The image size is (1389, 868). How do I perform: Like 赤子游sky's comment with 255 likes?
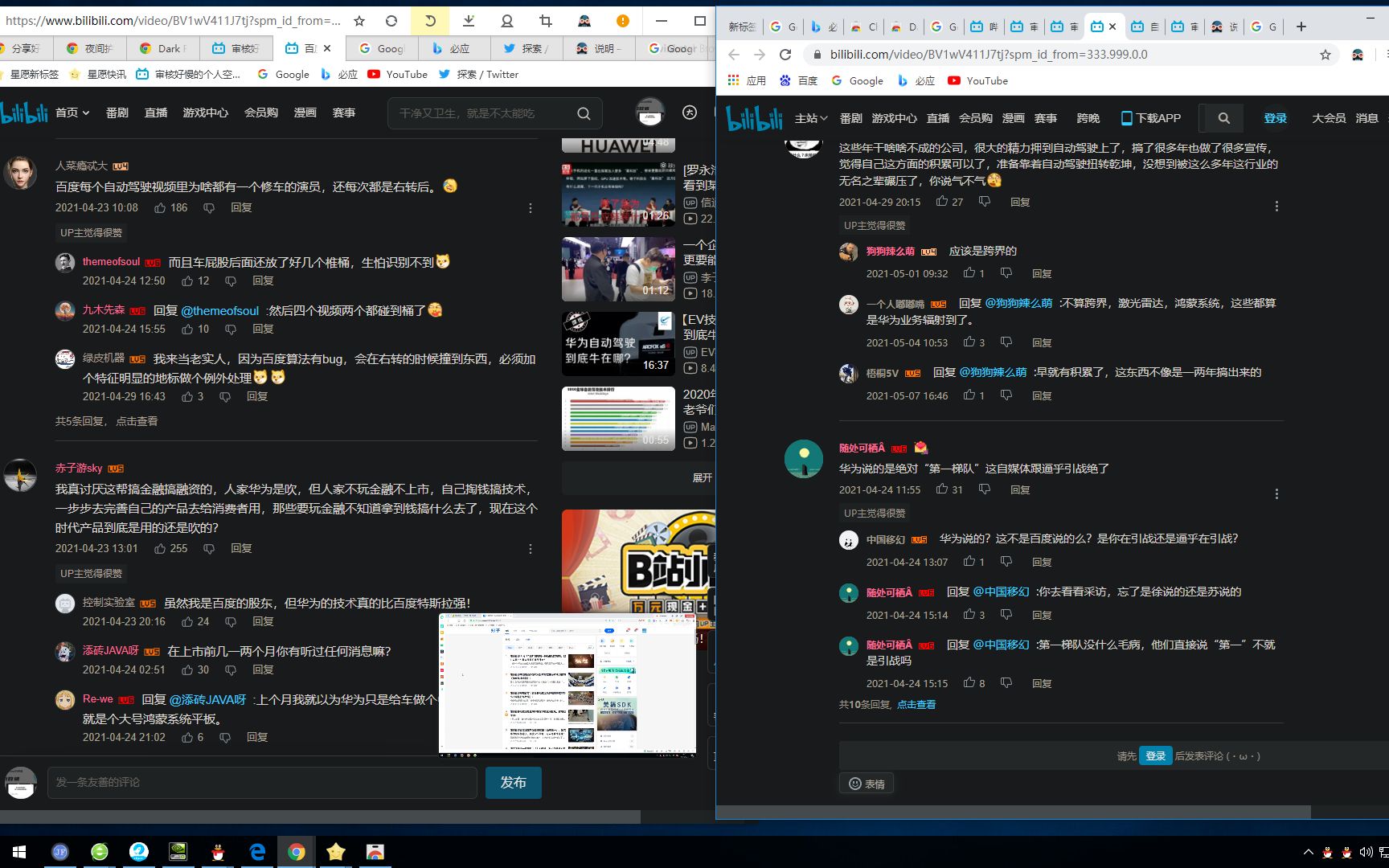160,548
